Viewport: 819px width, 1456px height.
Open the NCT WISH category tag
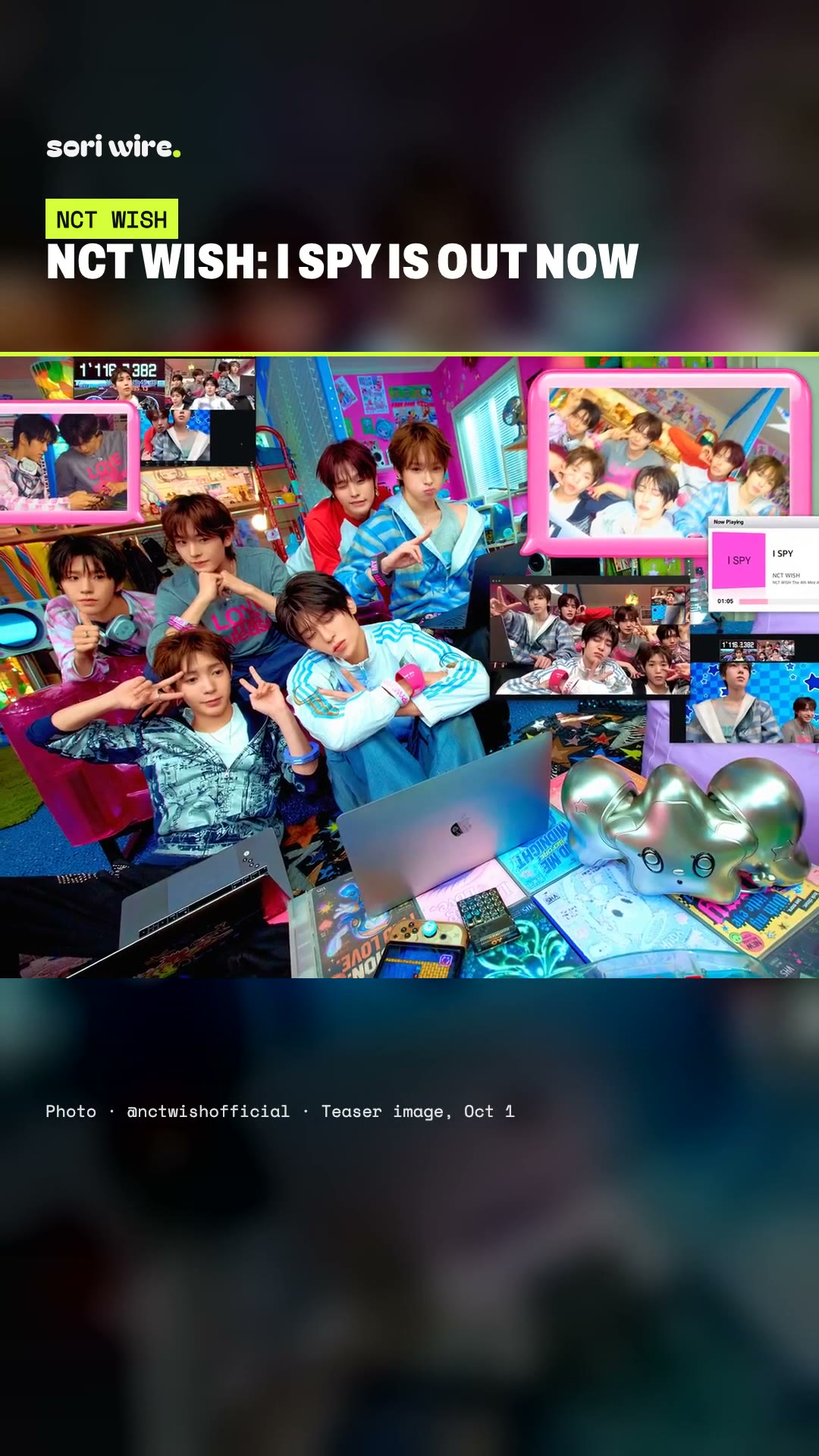(x=111, y=219)
